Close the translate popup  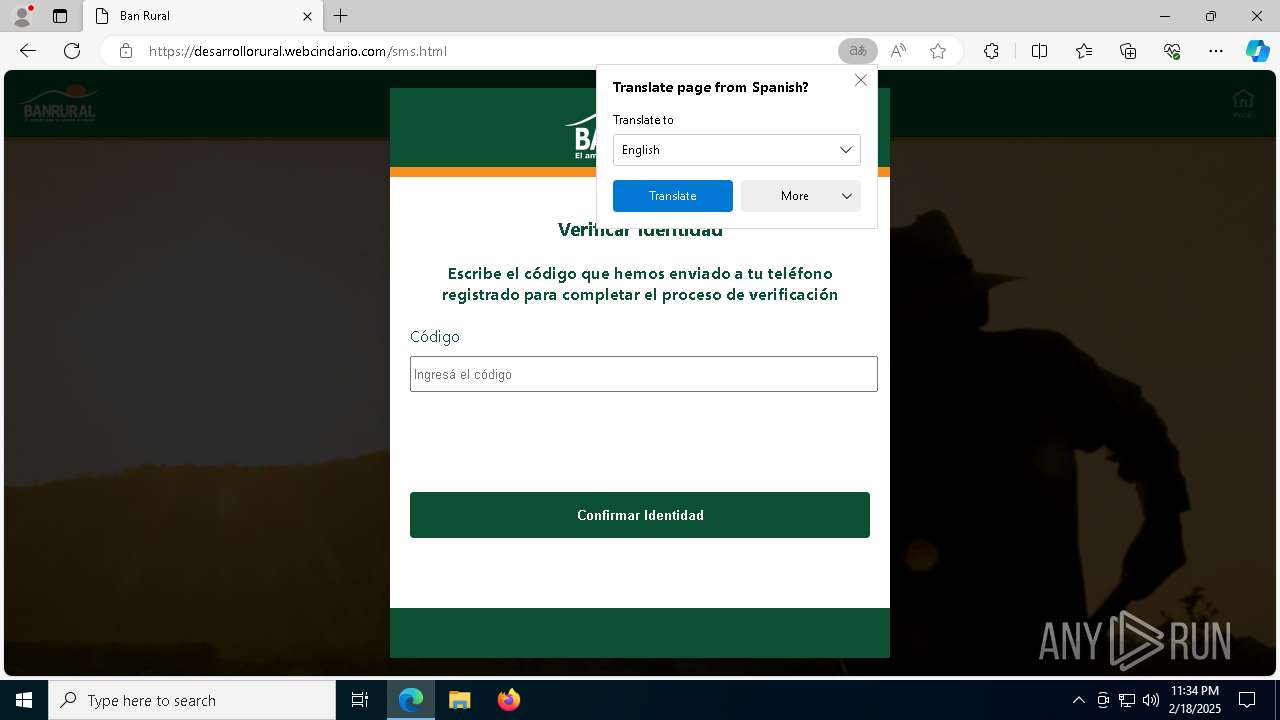861,80
